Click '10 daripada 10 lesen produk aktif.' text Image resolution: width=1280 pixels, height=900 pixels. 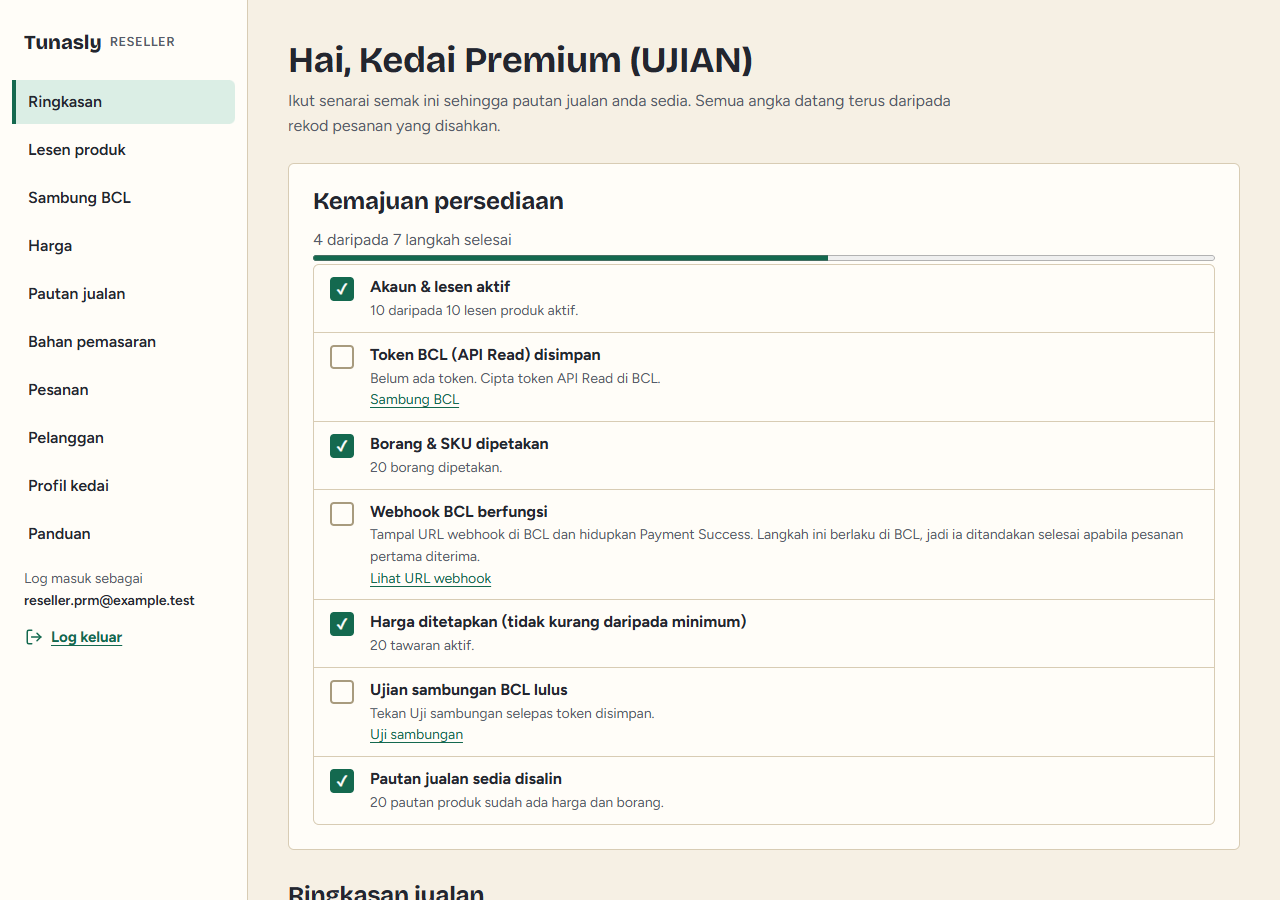pos(474,311)
